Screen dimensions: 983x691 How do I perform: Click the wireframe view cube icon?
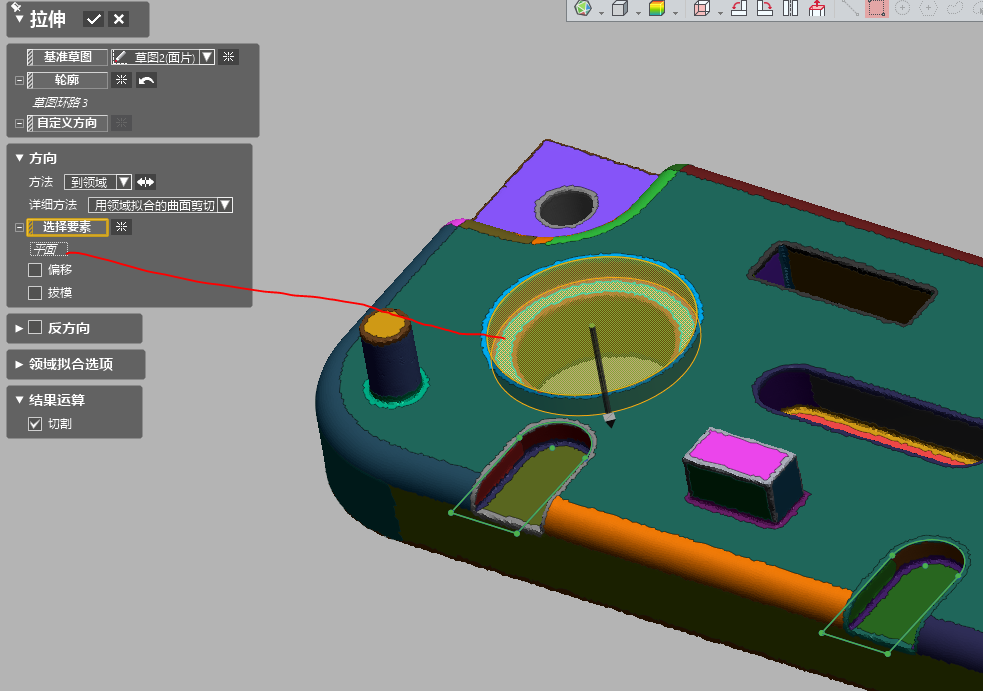point(702,8)
